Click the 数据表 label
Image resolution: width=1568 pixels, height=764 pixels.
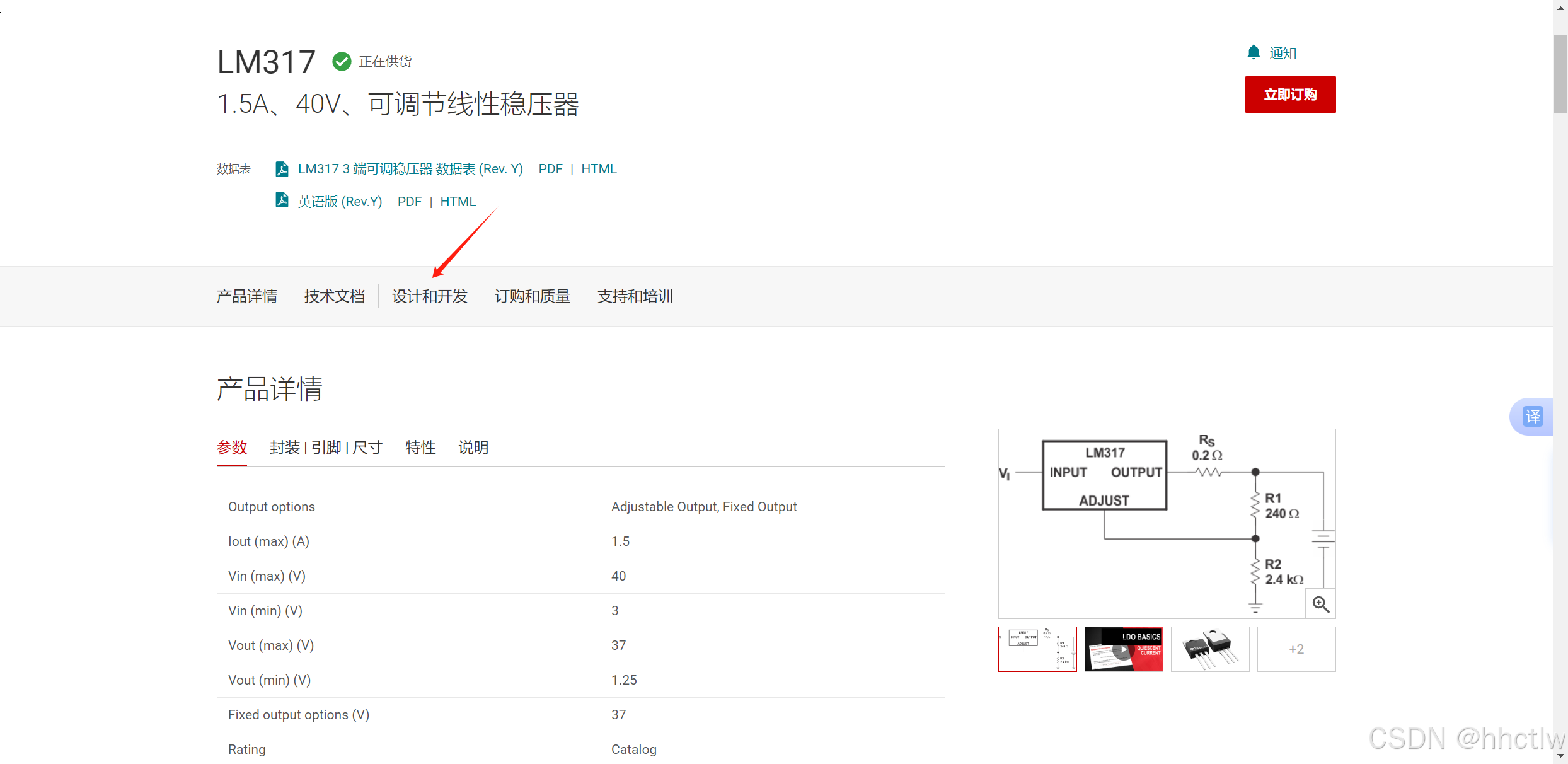click(x=234, y=169)
